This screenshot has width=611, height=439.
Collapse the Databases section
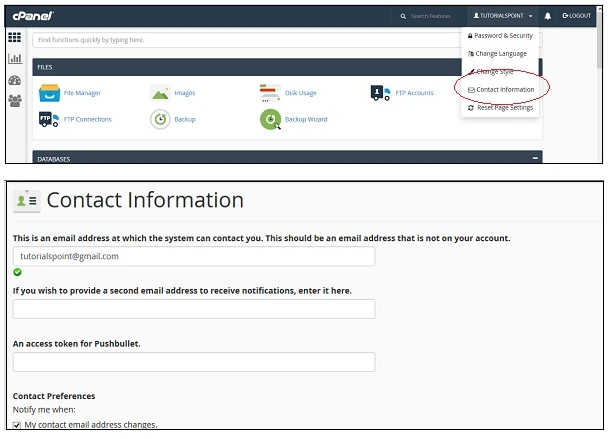click(x=535, y=158)
